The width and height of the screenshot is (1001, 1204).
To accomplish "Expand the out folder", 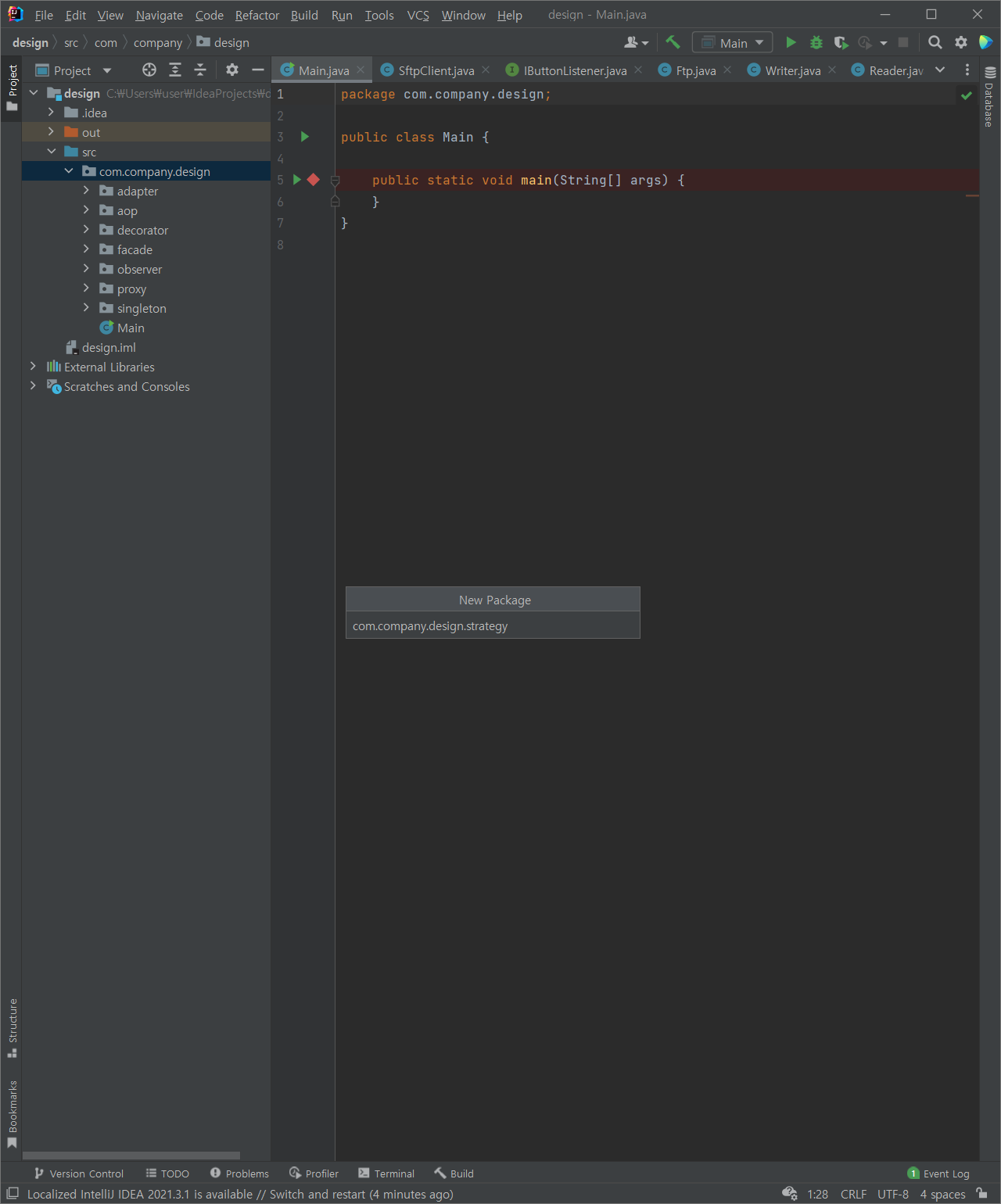I will coord(51,132).
